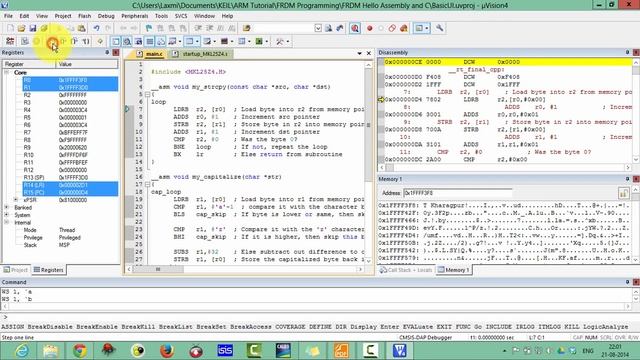
Task: Toggle the Command window view
Action: [x=116, y=41]
